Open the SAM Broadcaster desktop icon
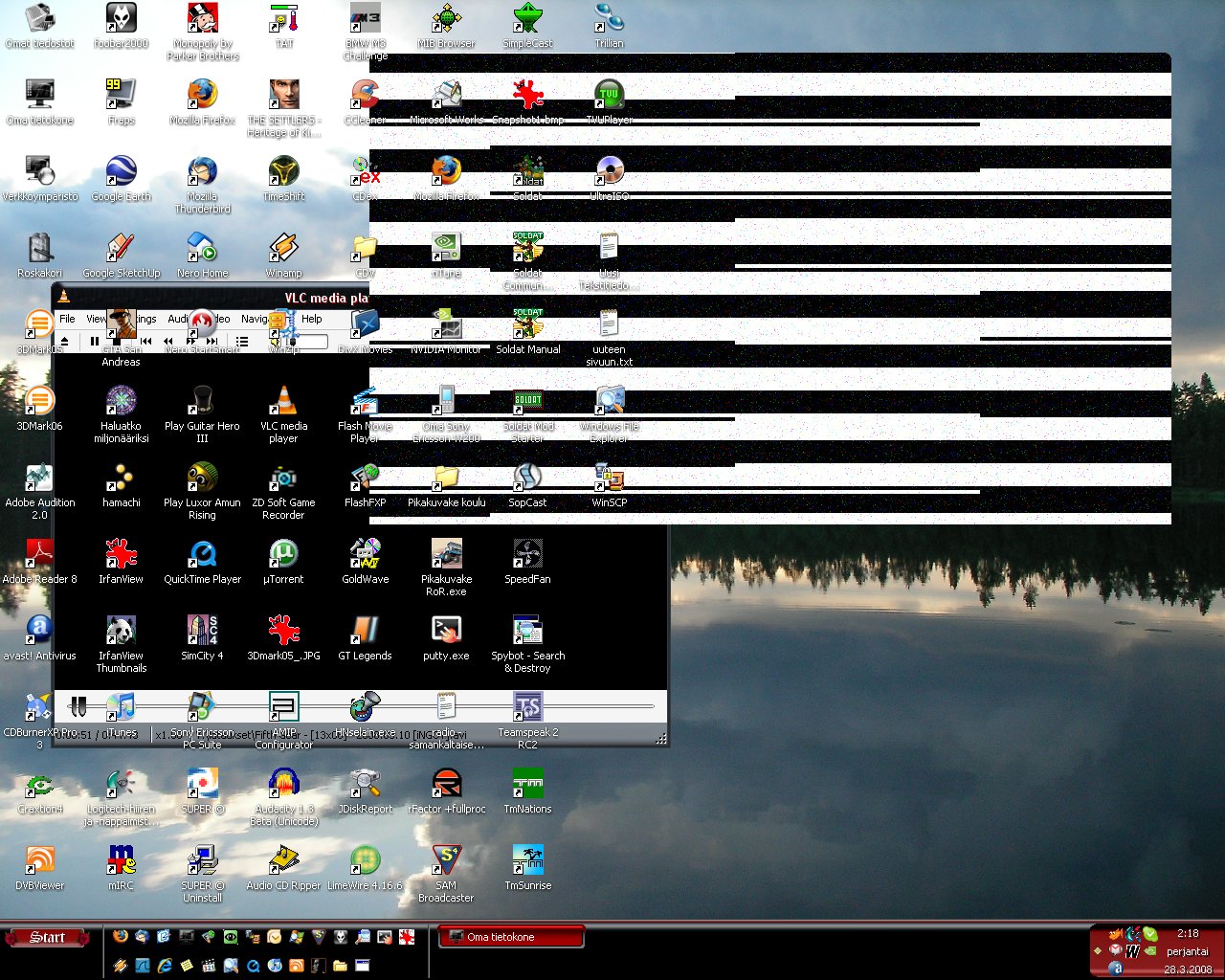The height and width of the screenshot is (980, 1225). (446, 862)
